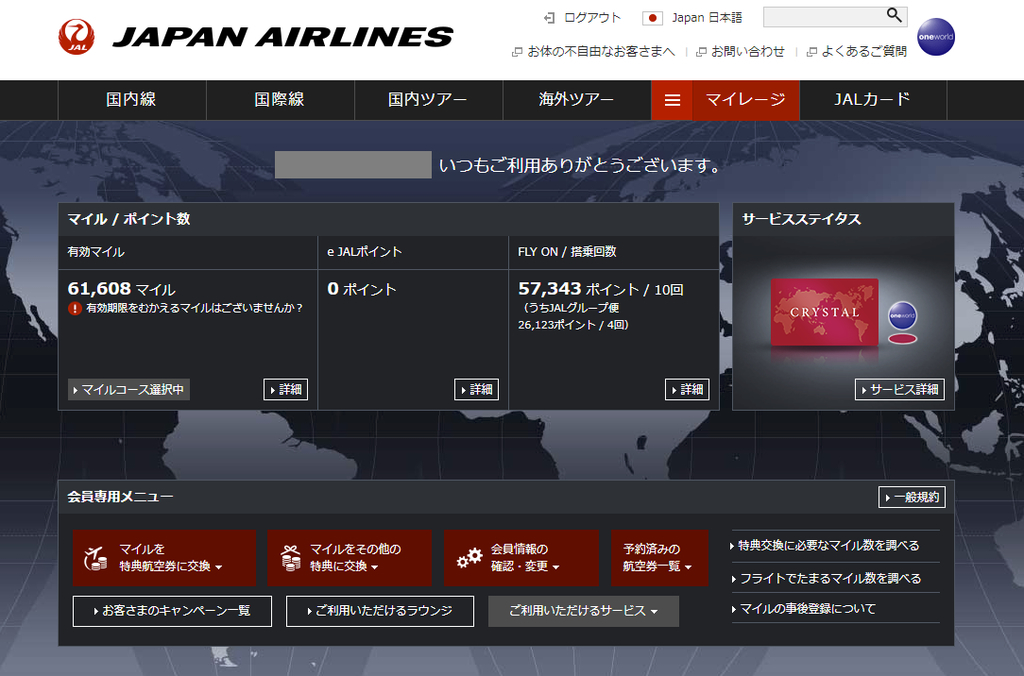Viewport: 1024px width, 676px height.
Task: Click the Japan flag icon
Action: click(x=652, y=18)
